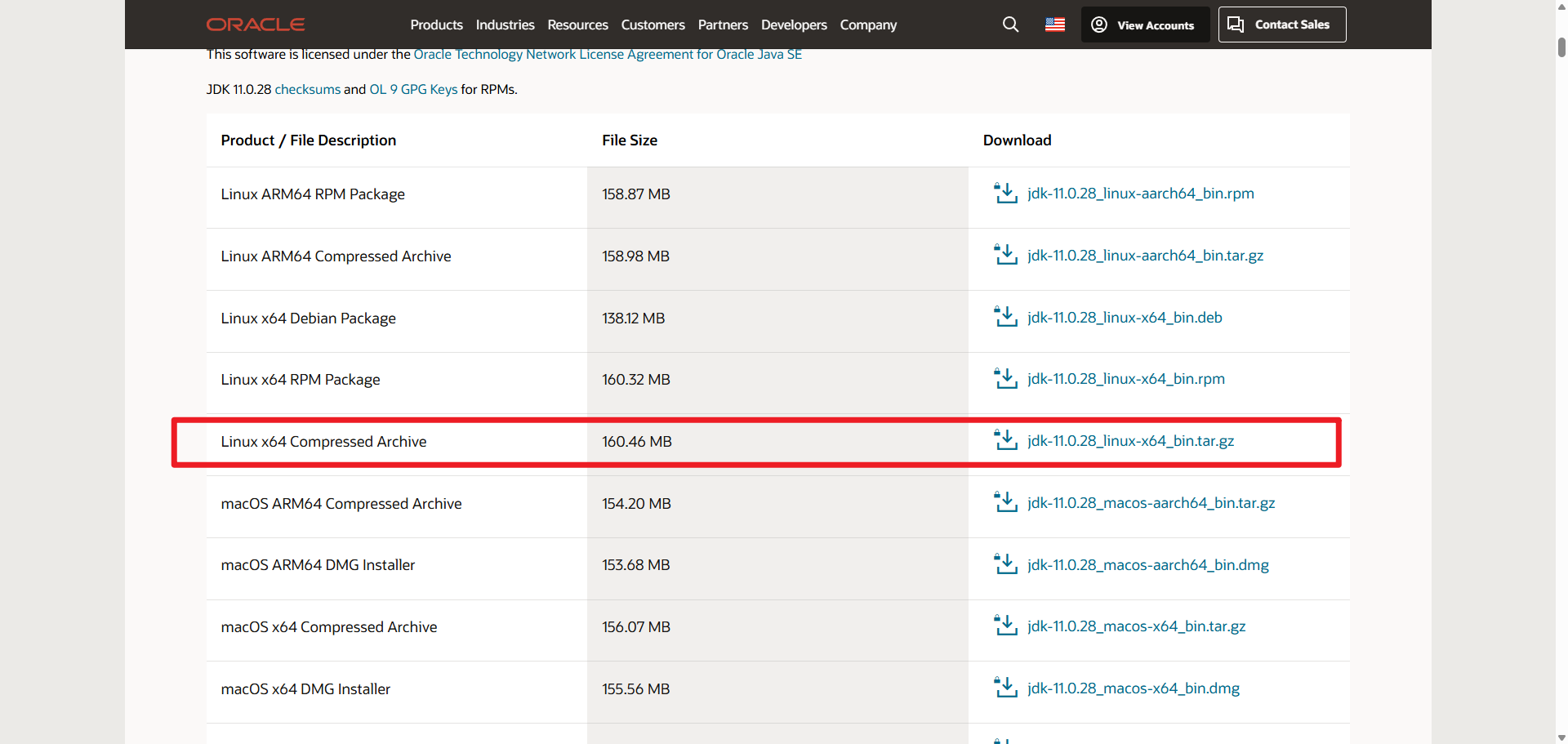
Task: Click the View Accounts button
Action: (1145, 25)
